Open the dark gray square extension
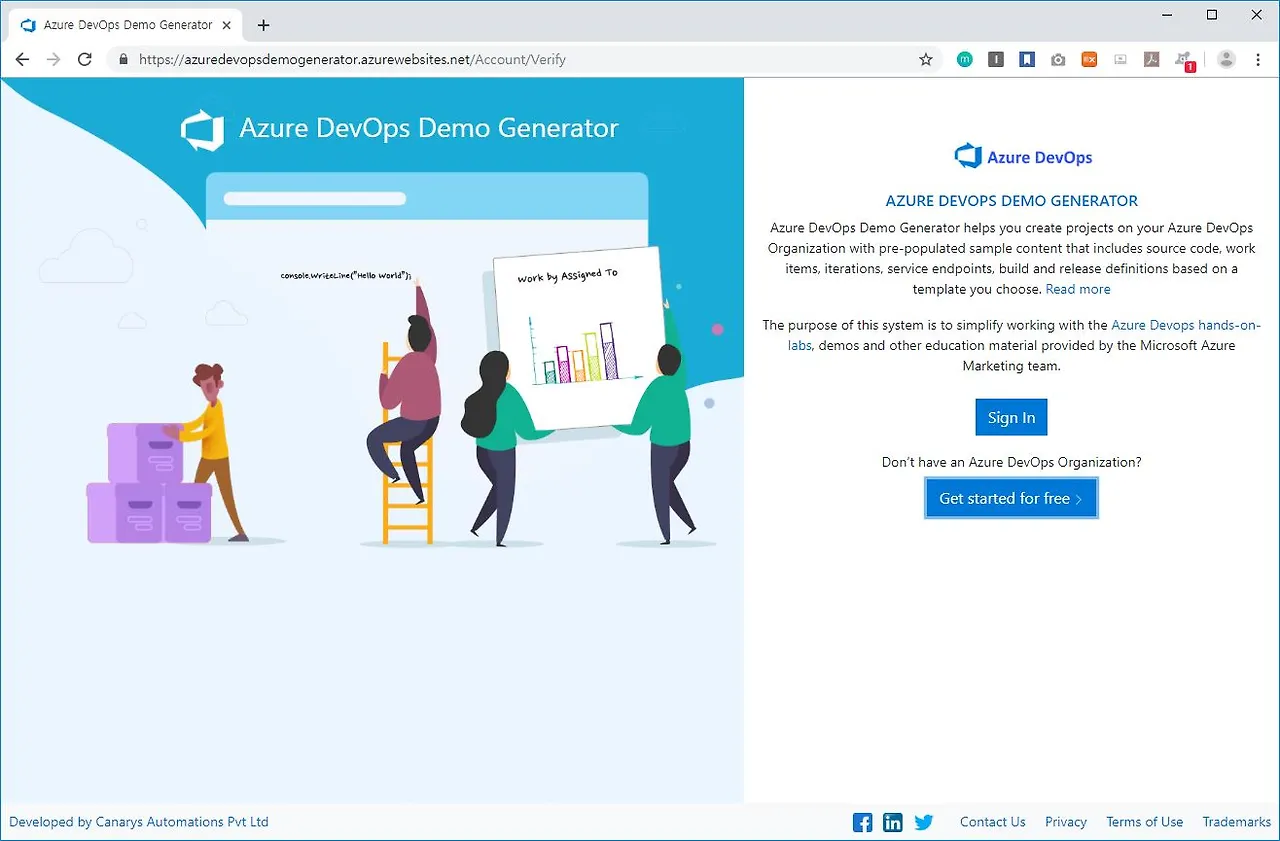The height and width of the screenshot is (841, 1280). click(x=996, y=60)
